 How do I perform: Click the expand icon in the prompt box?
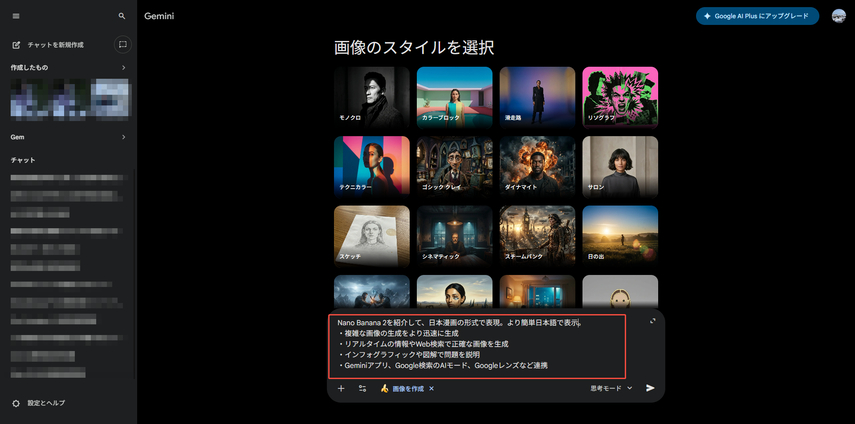[x=652, y=321]
